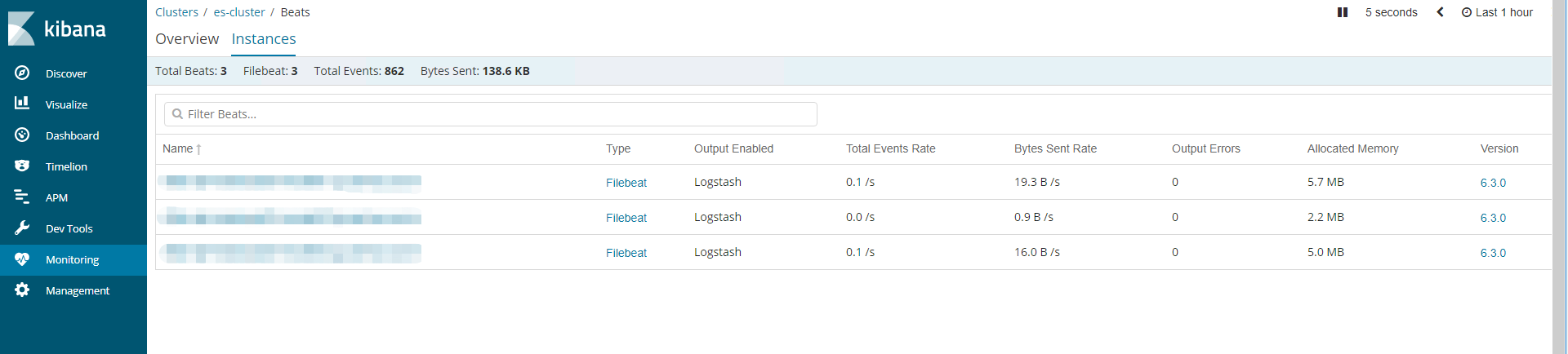Go to Visualize in sidebar
The image size is (1568, 354).
pyautogui.click(x=66, y=104)
